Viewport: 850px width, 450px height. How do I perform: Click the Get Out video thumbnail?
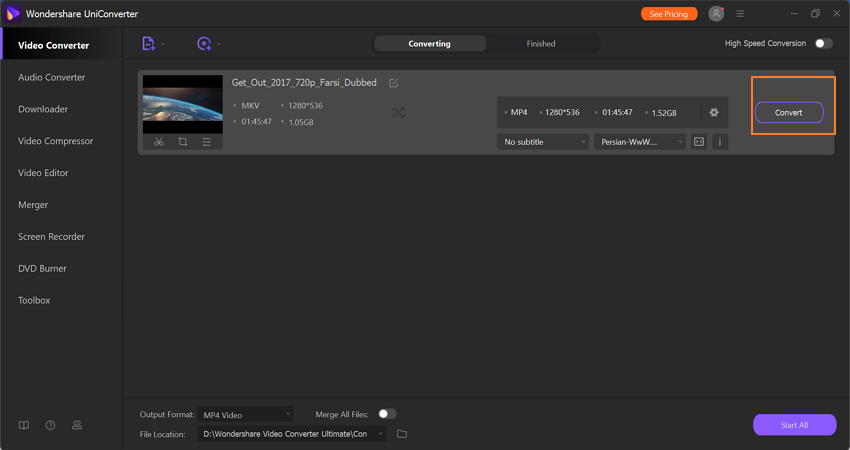tap(183, 104)
